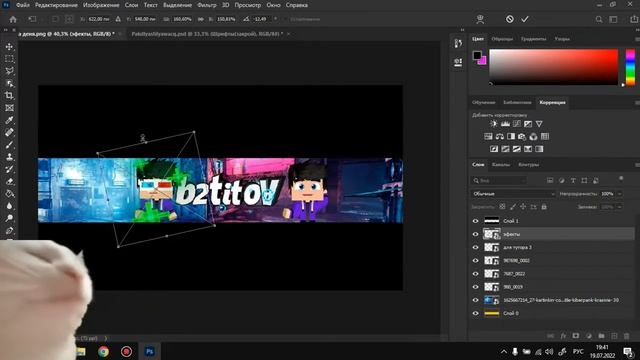Click the Photoshop taskbar icon
Viewport: 640px width, 360px height.
tap(149, 351)
